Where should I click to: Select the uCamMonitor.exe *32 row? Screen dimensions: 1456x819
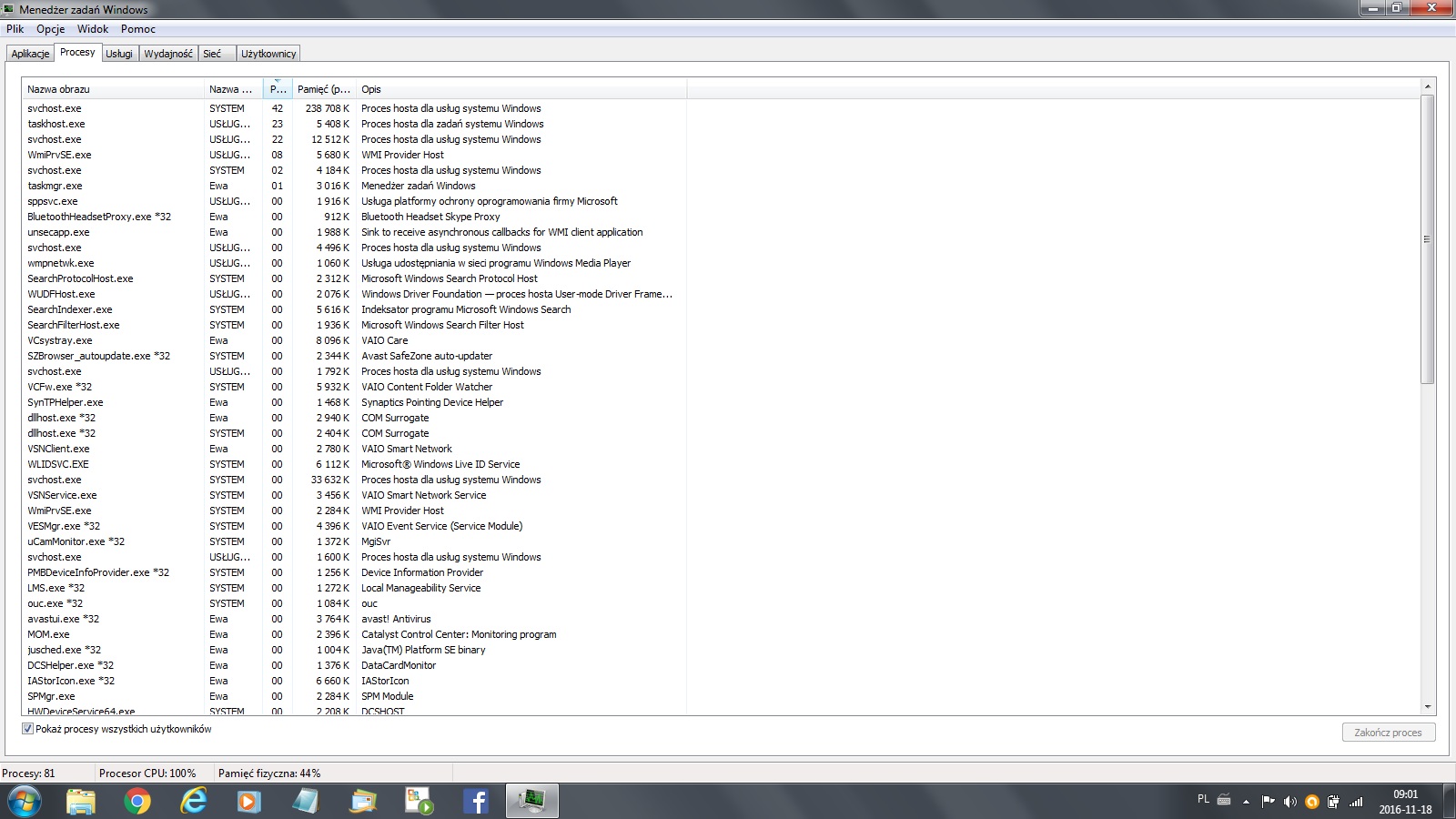[x=354, y=541]
